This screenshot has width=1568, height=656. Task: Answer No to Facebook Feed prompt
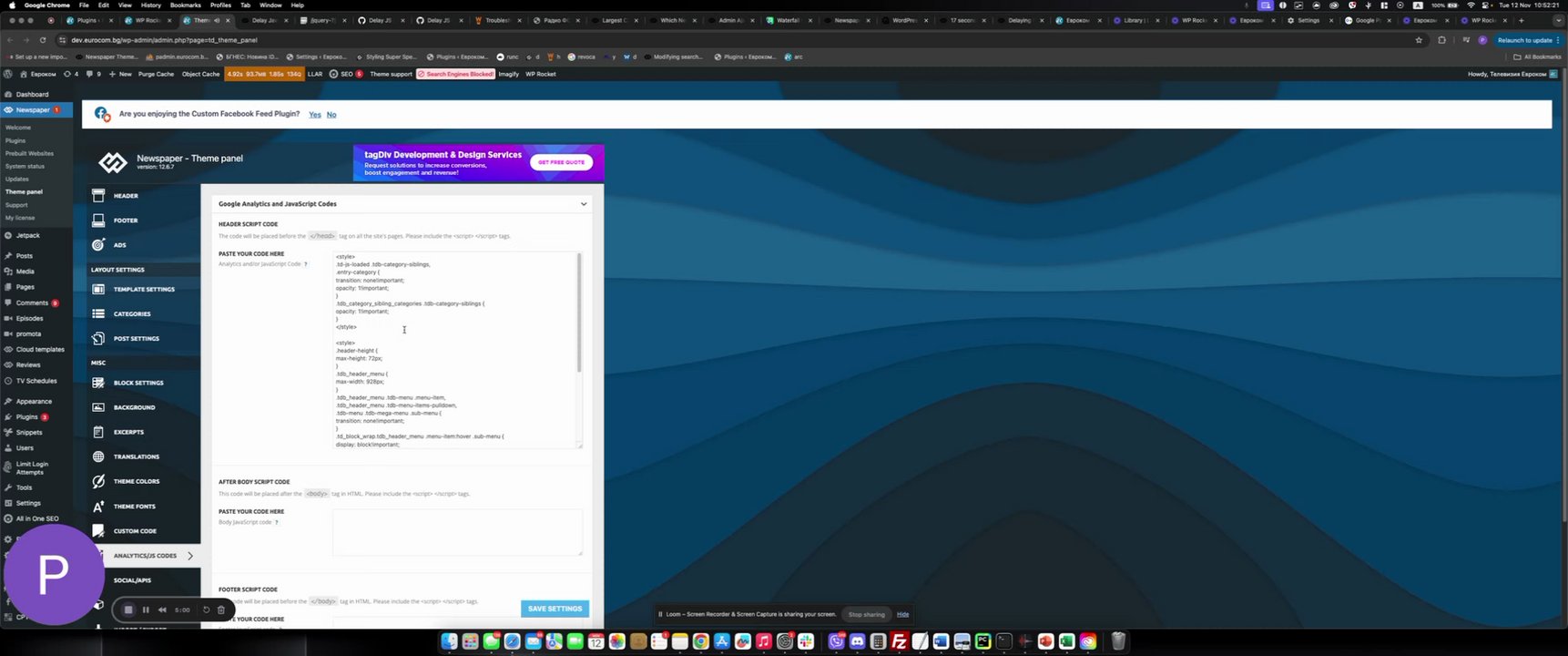tap(331, 115)
